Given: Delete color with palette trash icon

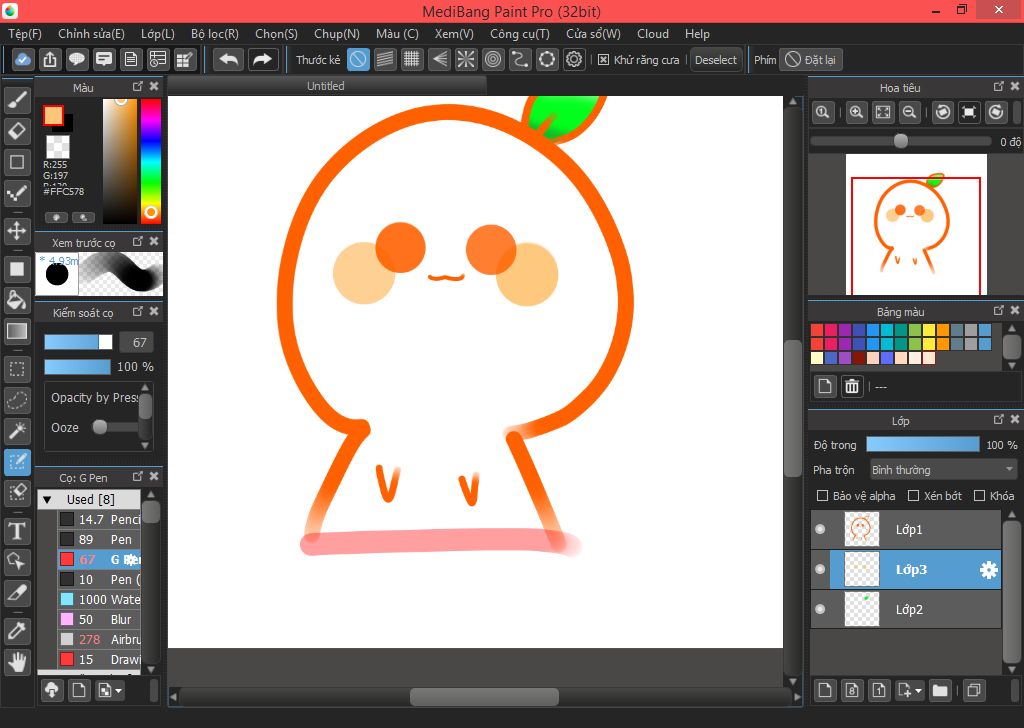Looking at the screenshot, I should point(852,386).
